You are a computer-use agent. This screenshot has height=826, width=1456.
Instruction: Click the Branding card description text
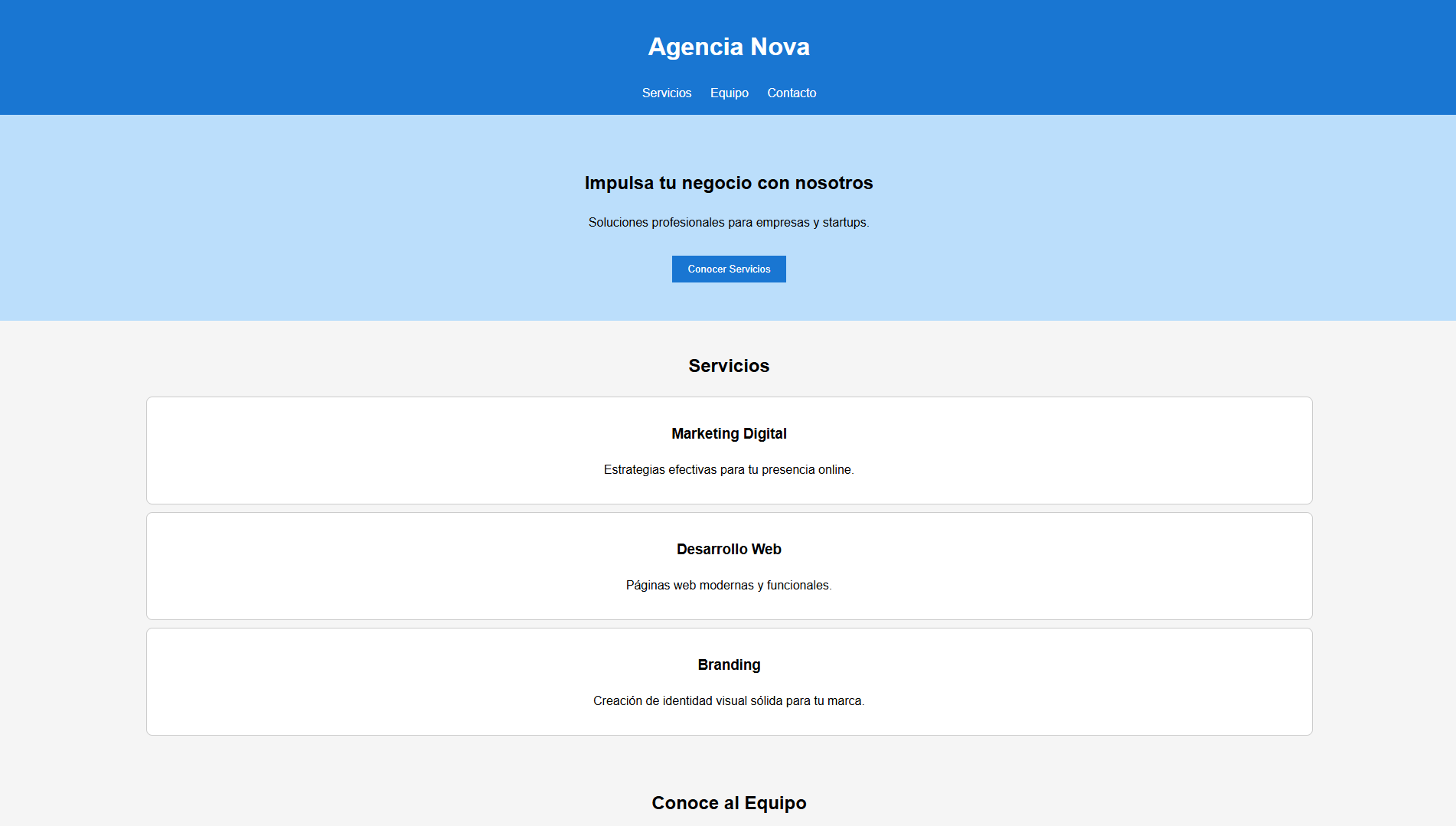[x=728, y=700]
